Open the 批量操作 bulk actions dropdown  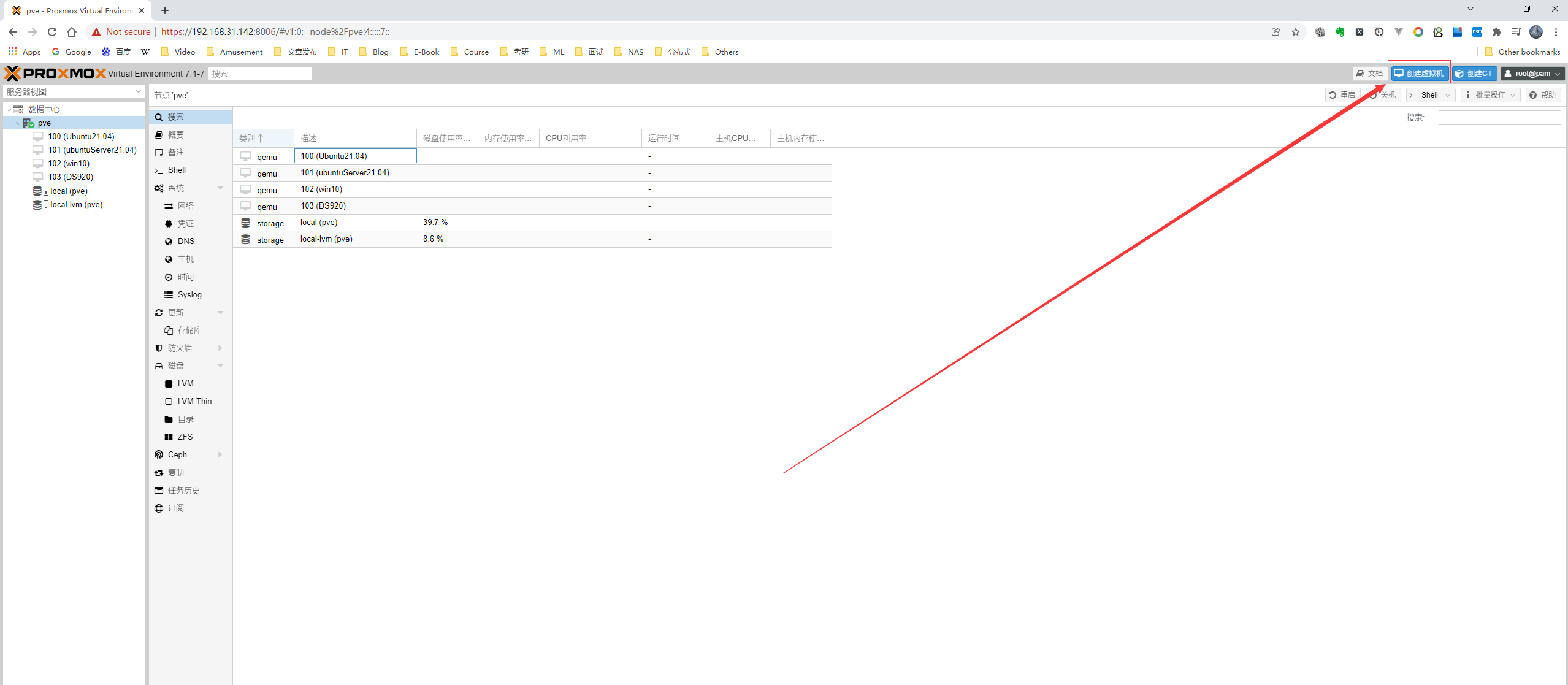tap(1490, 95)
